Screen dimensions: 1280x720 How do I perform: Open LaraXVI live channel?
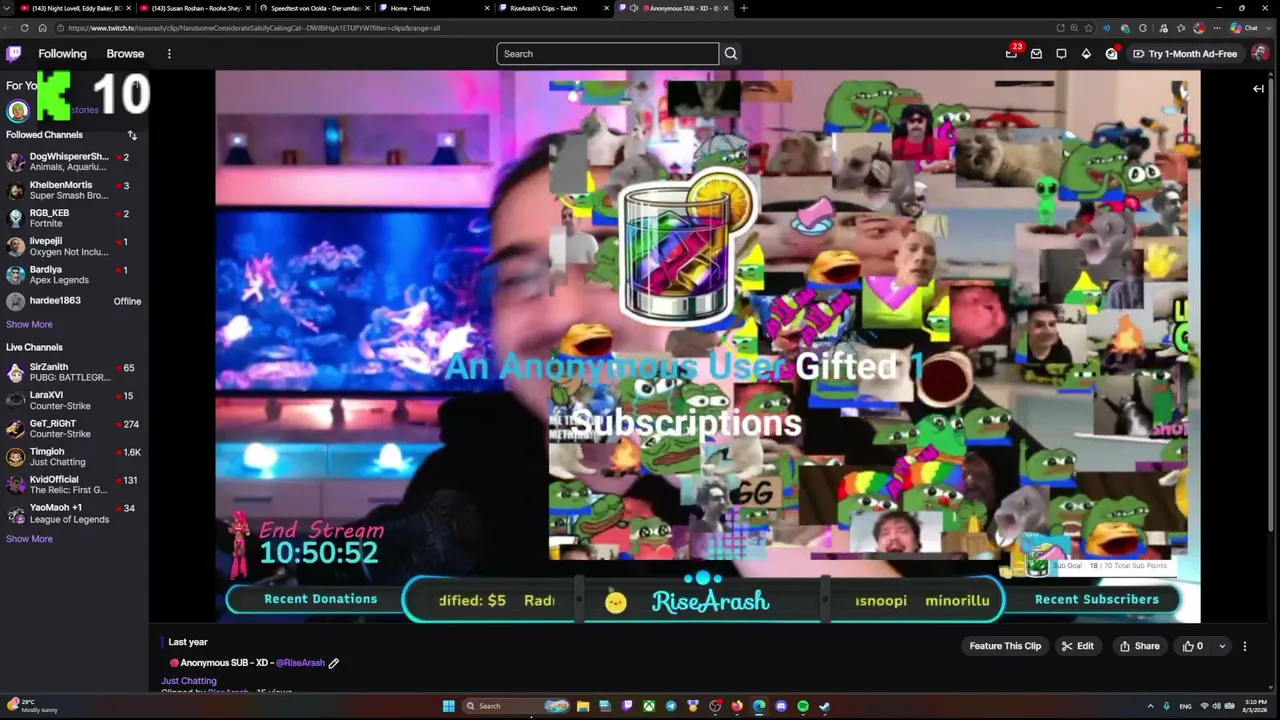click(74, 400)
